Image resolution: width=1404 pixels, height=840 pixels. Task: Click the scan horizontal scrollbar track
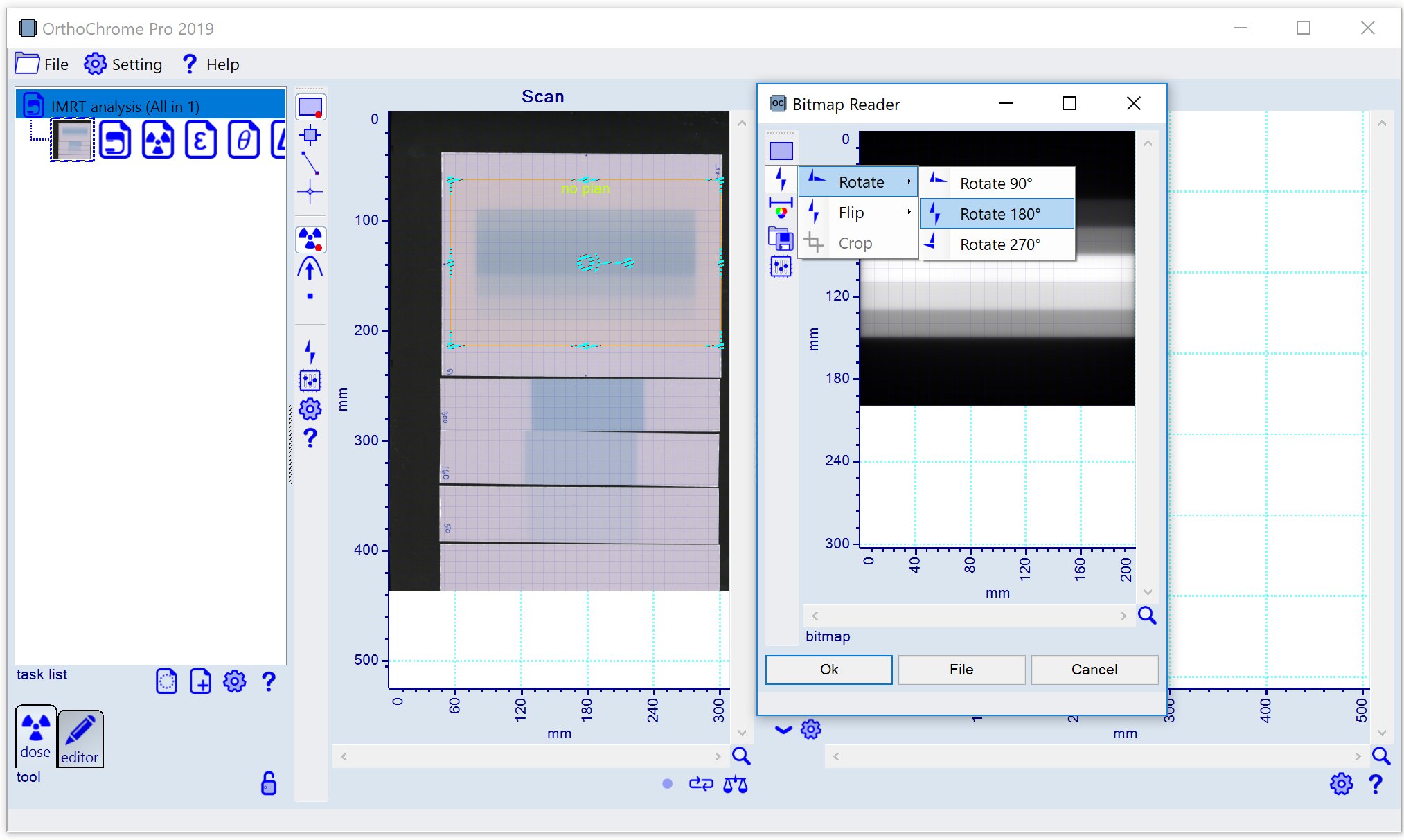pos(531,756)
